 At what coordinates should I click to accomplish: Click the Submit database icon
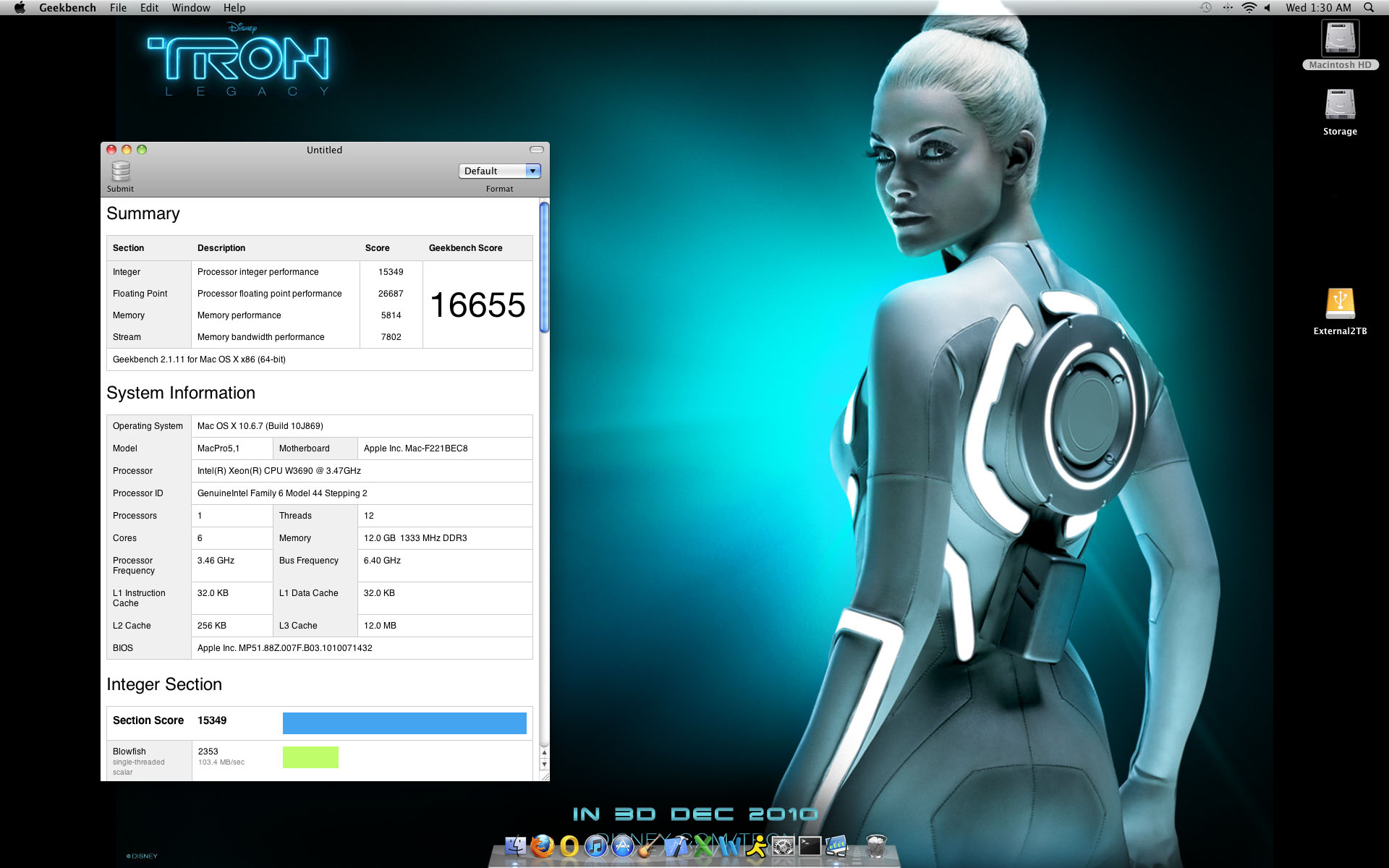coord(121,171)
